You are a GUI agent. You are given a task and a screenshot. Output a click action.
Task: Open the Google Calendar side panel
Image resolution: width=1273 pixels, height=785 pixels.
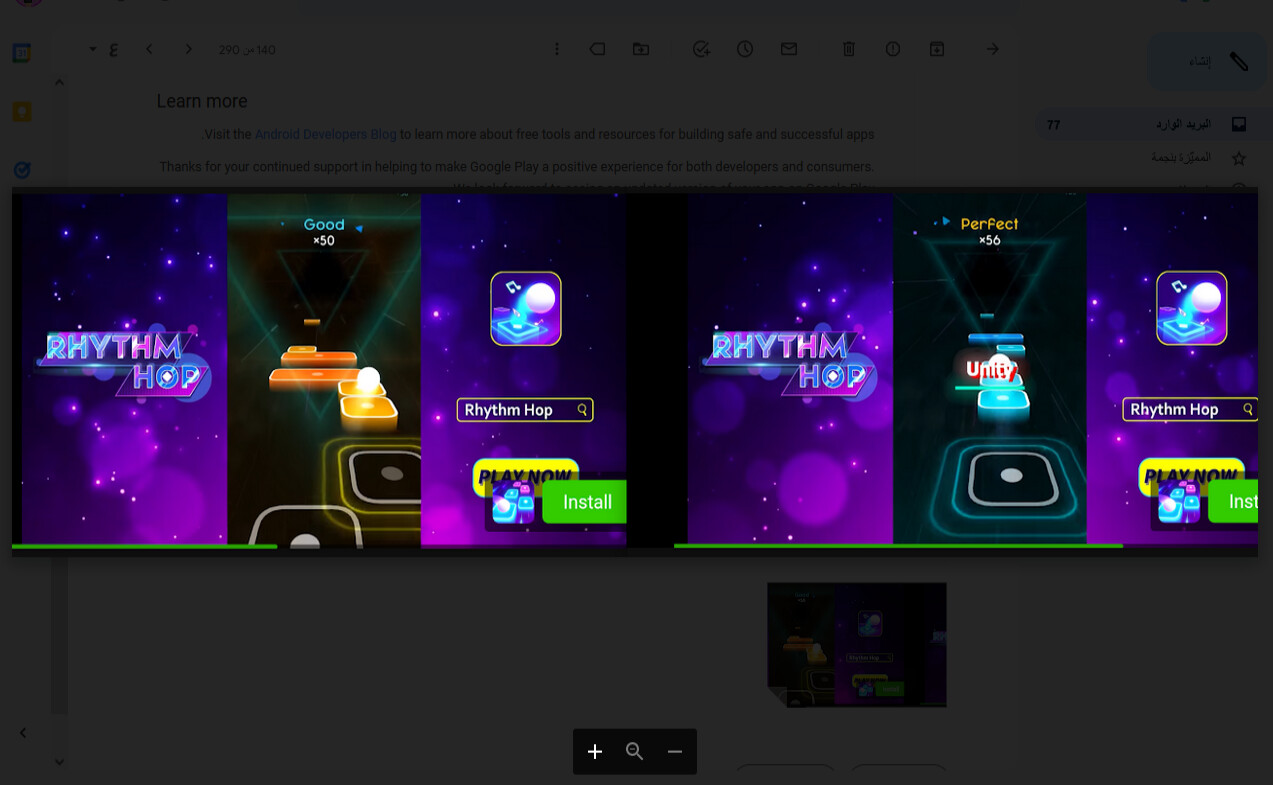point(22,52)
